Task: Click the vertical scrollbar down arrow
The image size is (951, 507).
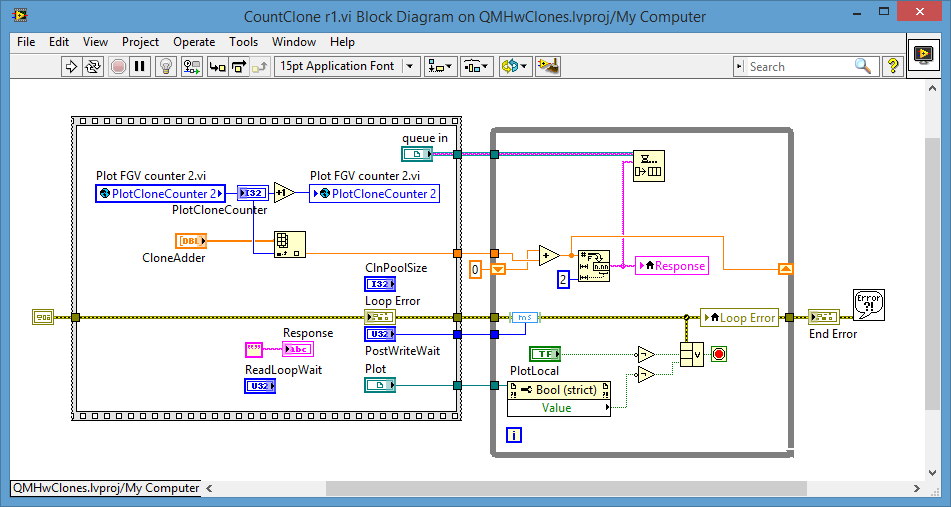Action: (x=933, y=473)
